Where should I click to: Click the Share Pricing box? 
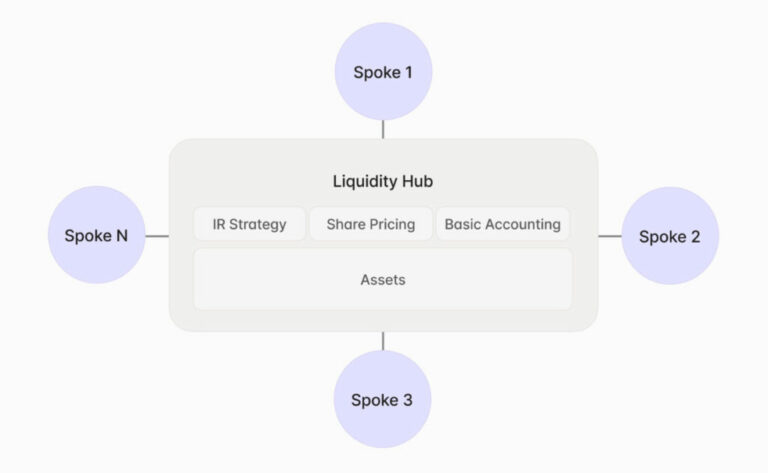[370, 224]
